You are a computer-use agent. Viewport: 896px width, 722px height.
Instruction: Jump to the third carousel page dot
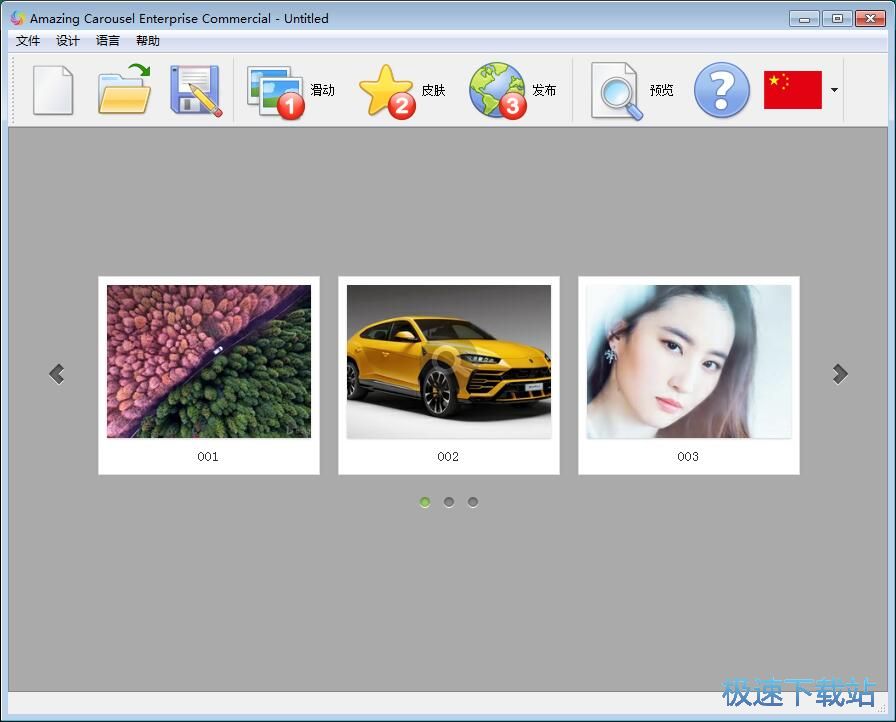tap(473, 502)
